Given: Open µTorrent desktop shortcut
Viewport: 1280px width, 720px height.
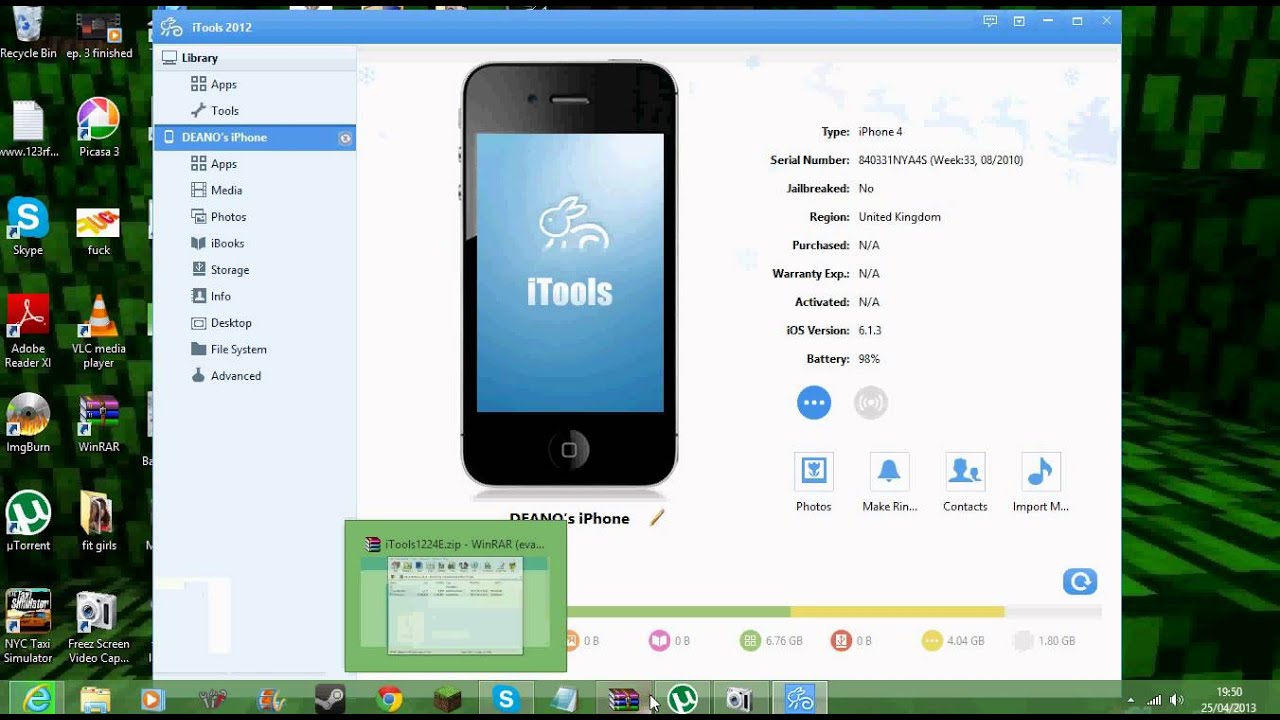Looking at the screenshot, I should 28,521.
